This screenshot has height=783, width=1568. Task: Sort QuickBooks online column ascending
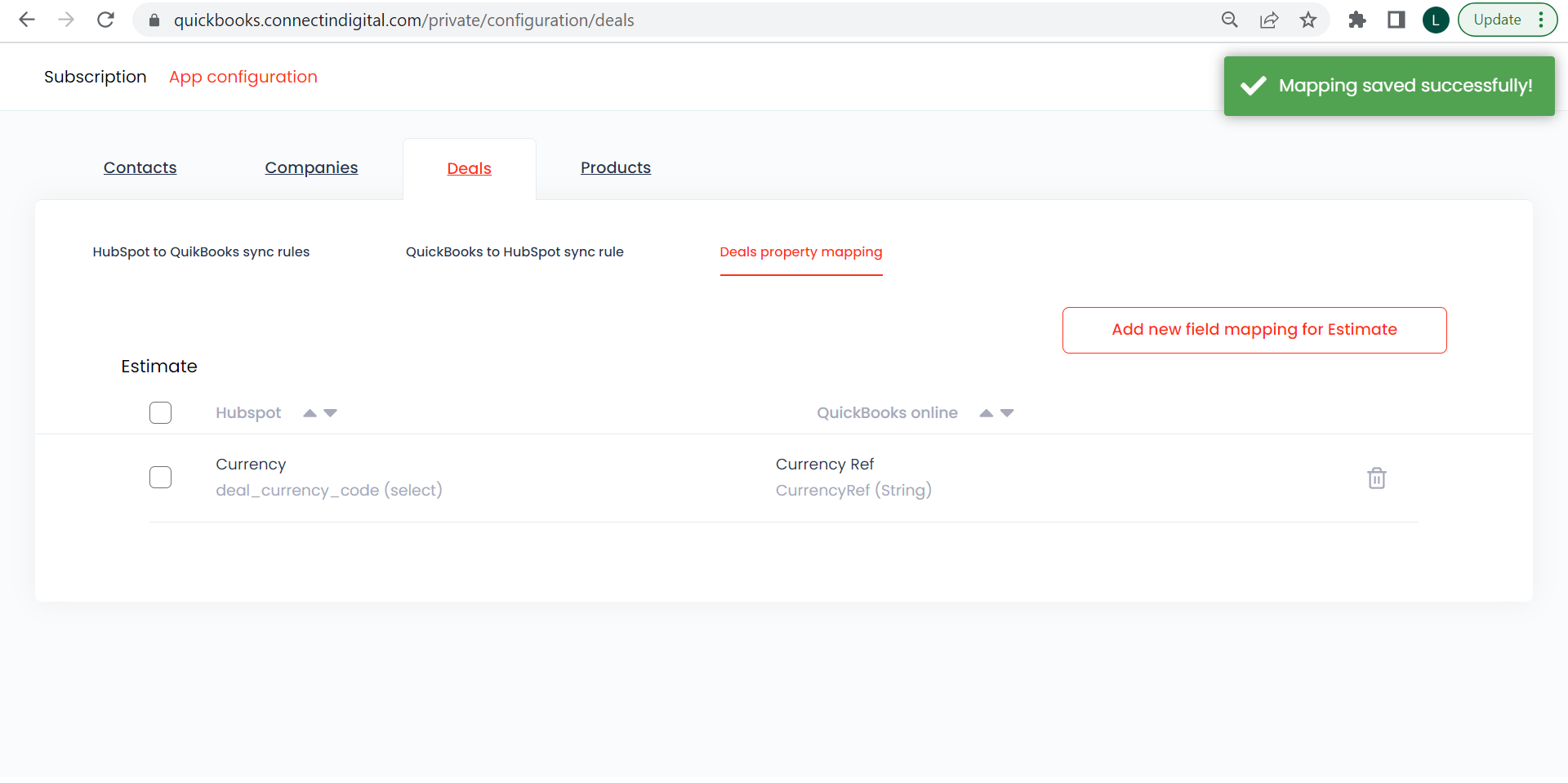987,413
